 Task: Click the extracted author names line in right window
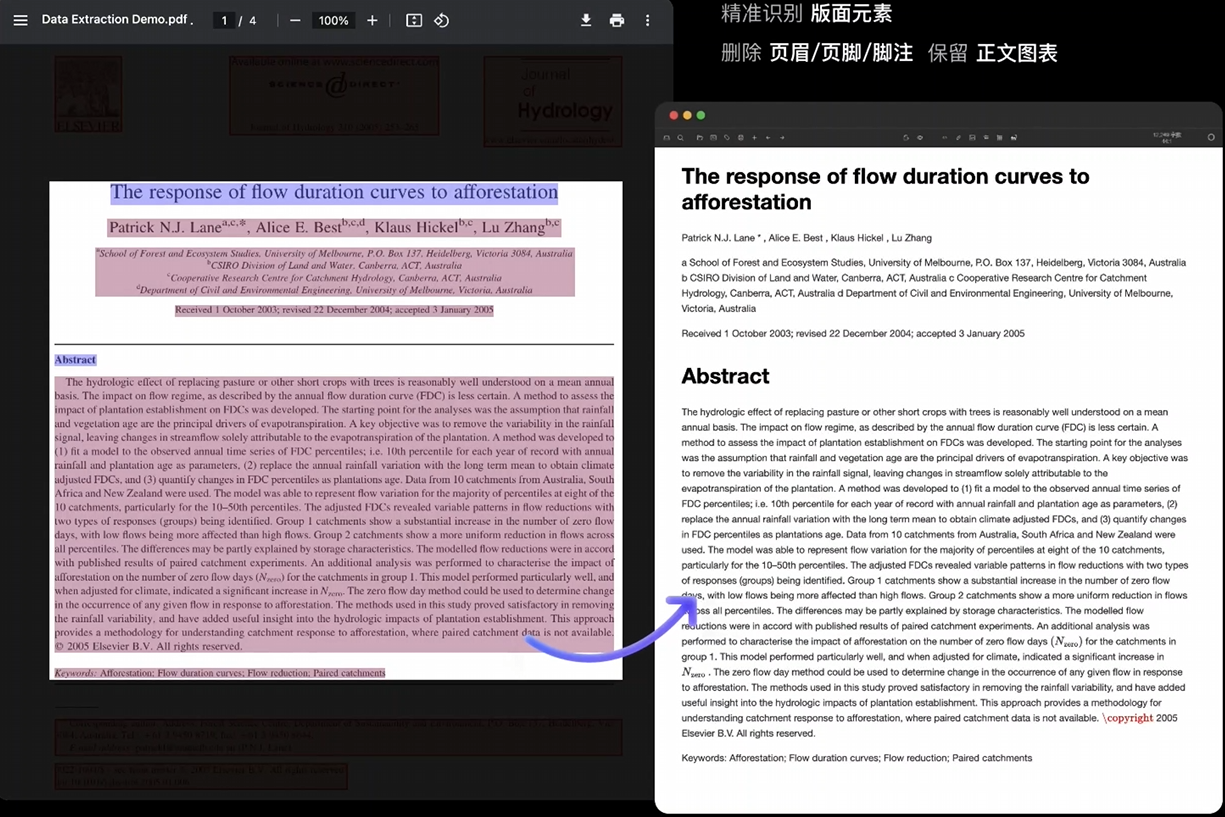pos(806,238)
